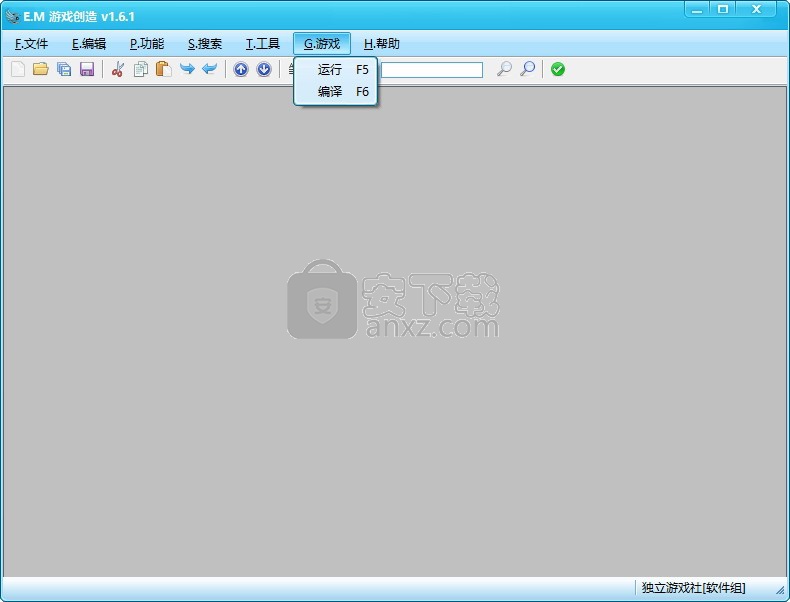Paste with the clipboard icon
790x602 pixels.
(164, 69)
